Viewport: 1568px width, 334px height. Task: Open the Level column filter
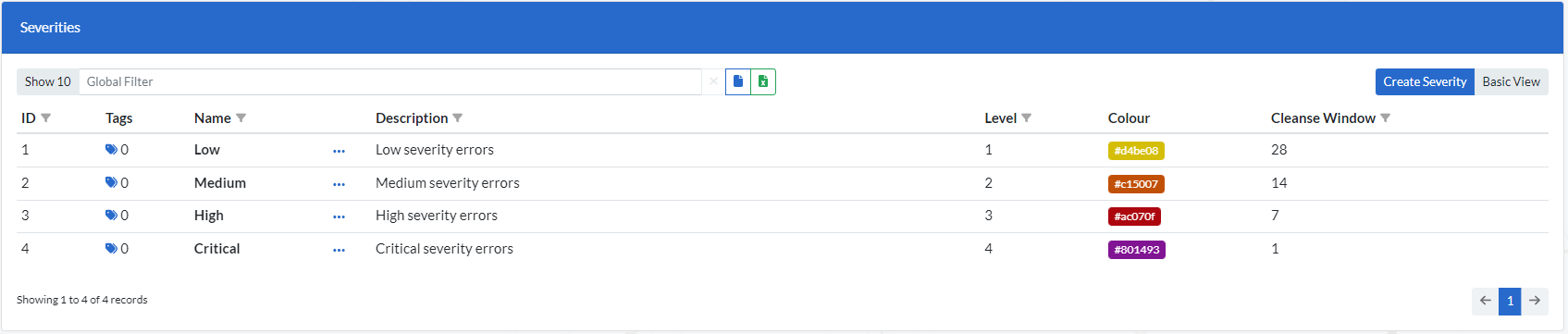pyautogui.click(x=1027, y=118)
